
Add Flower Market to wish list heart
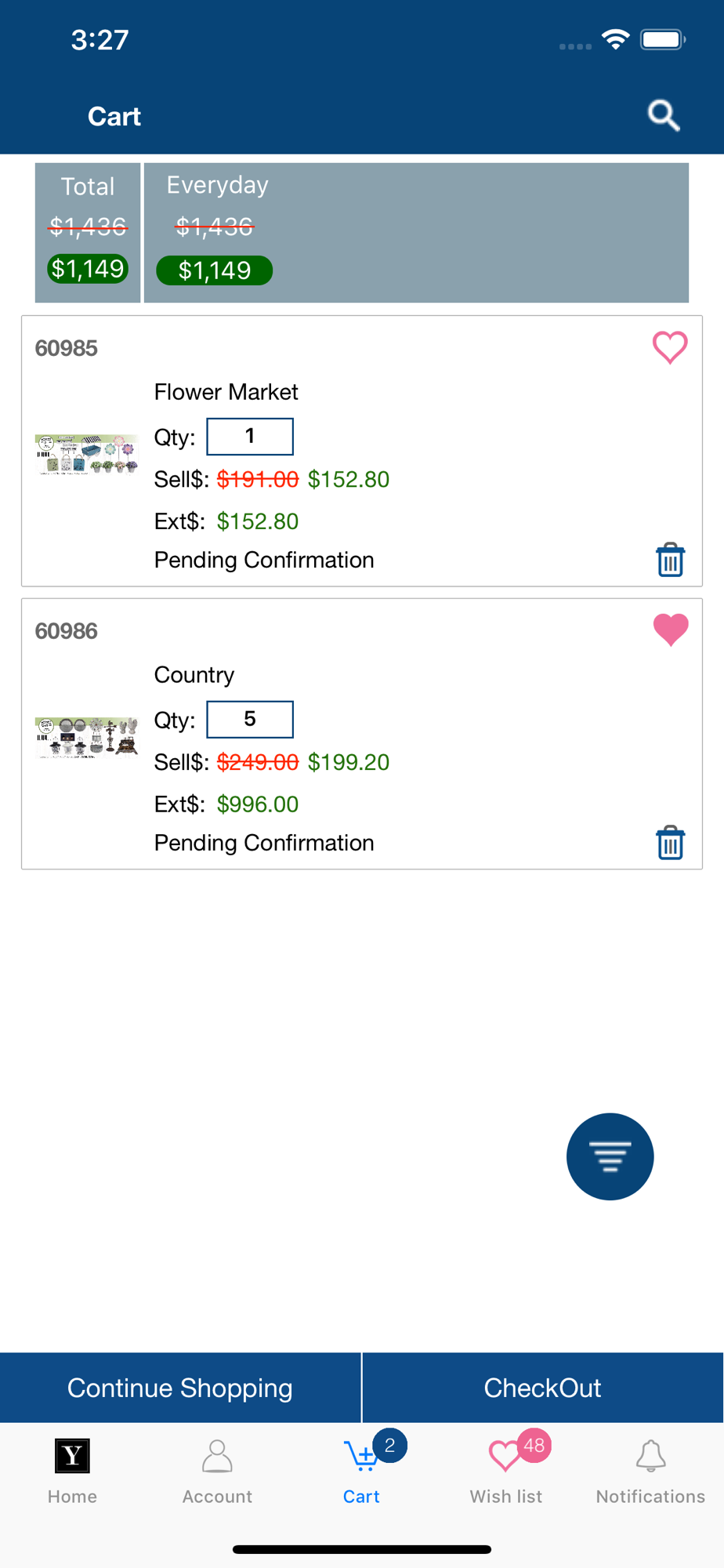point(670,347)
